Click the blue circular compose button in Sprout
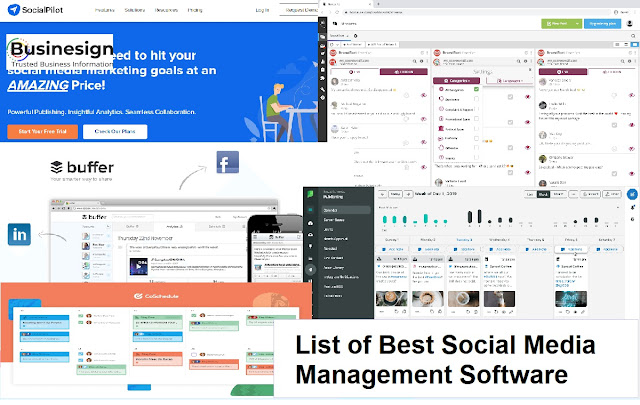The height and width of the screenshot is (405, 640). [632, 194]
